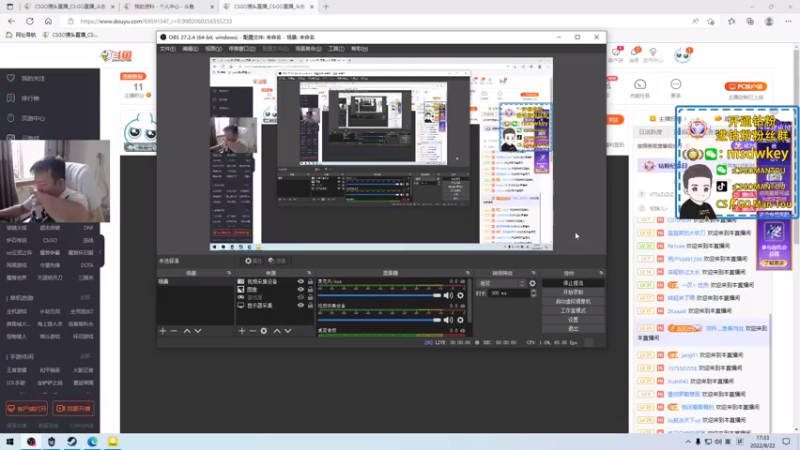Pop out the scene transitions dock panel
The image size is (800, 450).
(534, 273)
